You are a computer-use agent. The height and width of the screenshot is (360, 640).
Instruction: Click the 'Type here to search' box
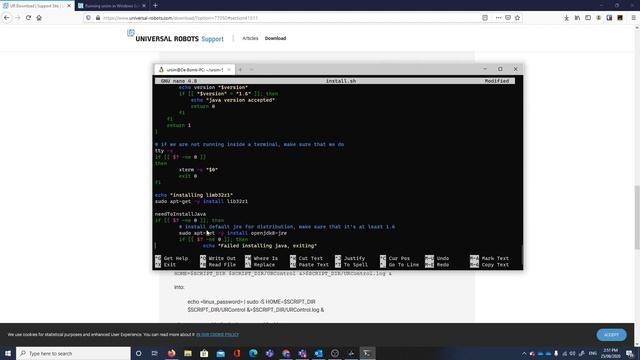click(x=73, y=353)
